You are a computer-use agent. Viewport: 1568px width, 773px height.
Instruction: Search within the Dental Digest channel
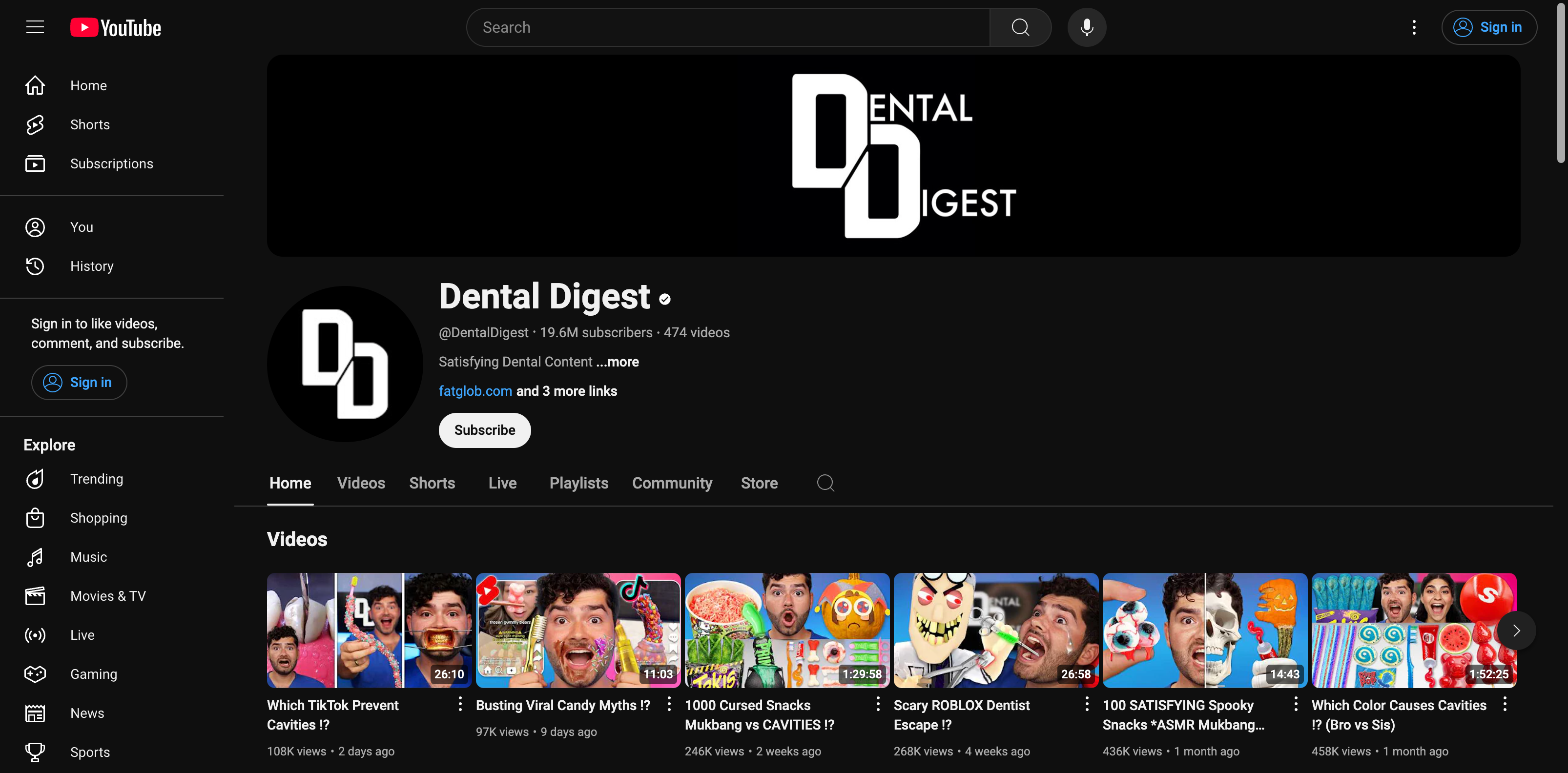click(x=825, y=483)
